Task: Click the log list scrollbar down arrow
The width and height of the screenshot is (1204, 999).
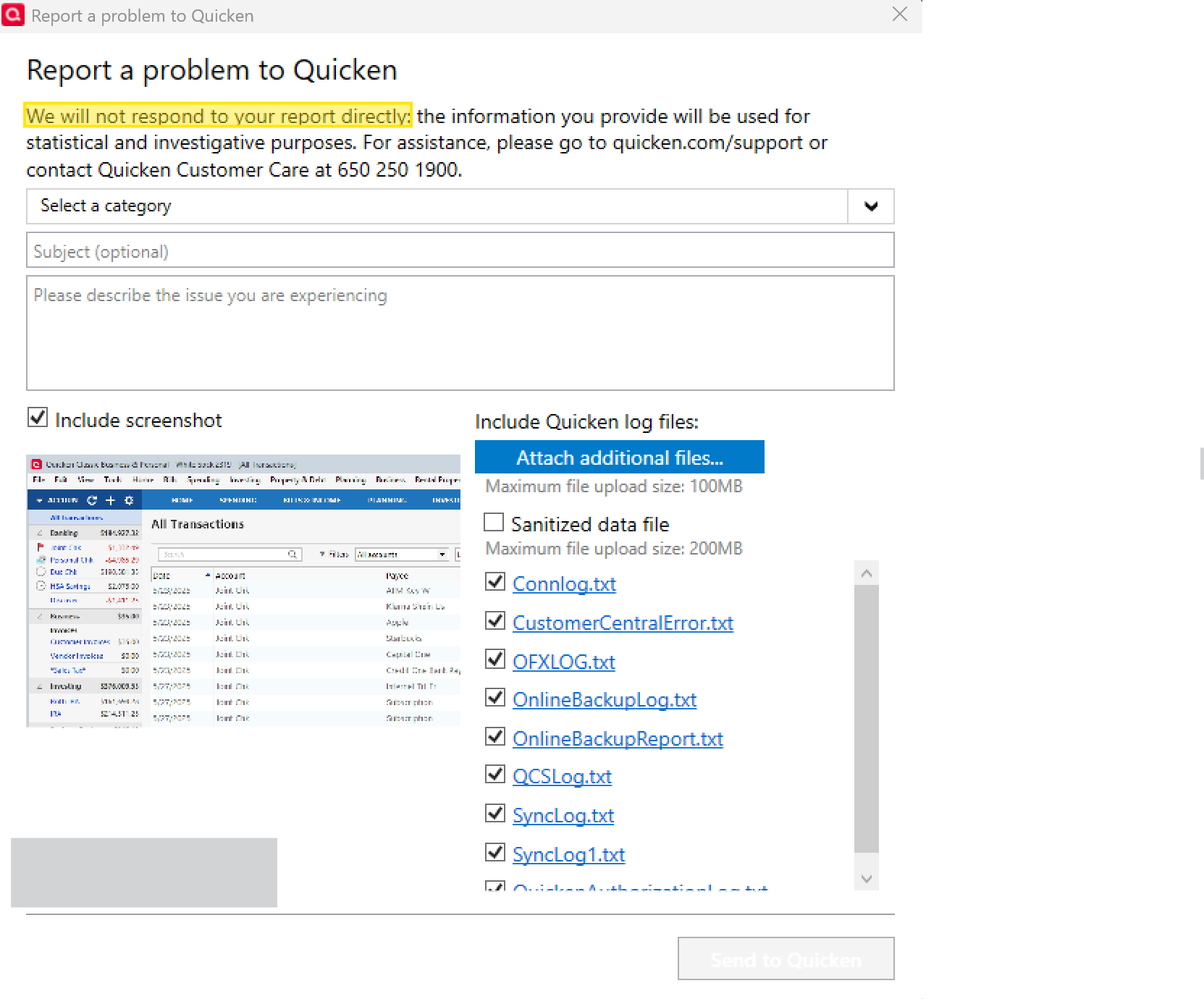Action: click(x=867, y=878)
